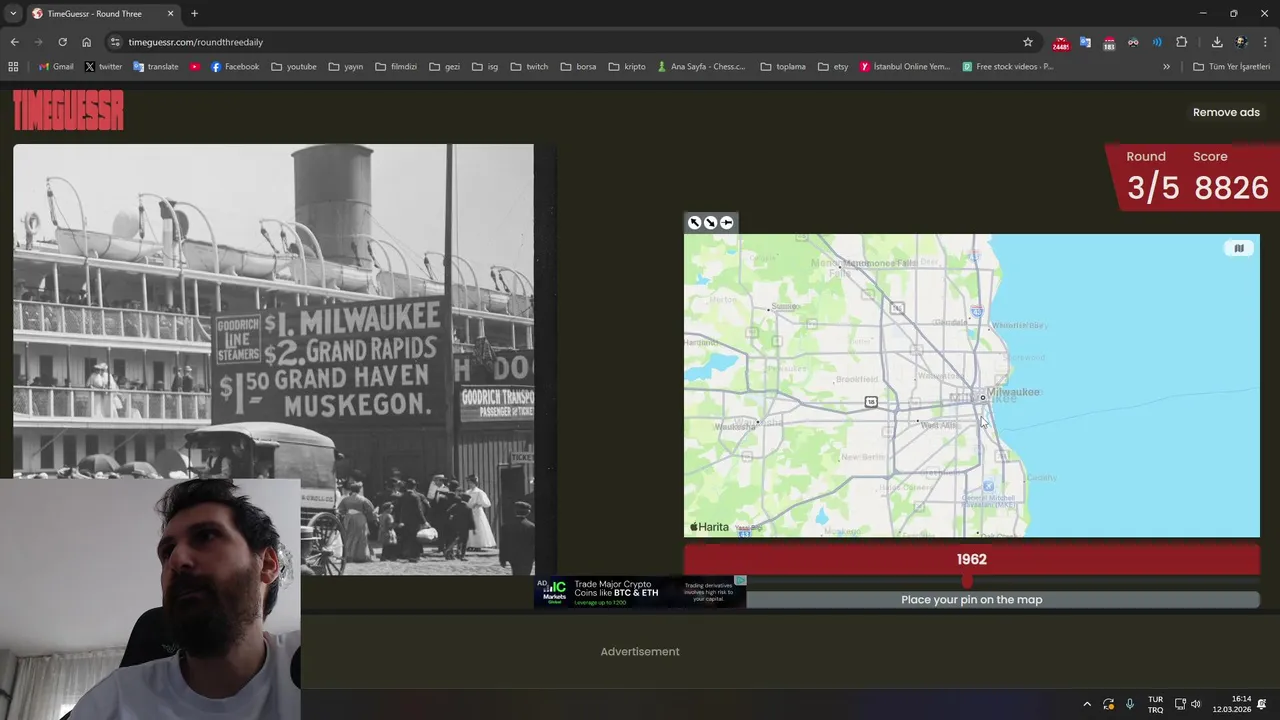Reload the TimeGuessr page
Viewport: 1280px width, 720px height.
62,42
